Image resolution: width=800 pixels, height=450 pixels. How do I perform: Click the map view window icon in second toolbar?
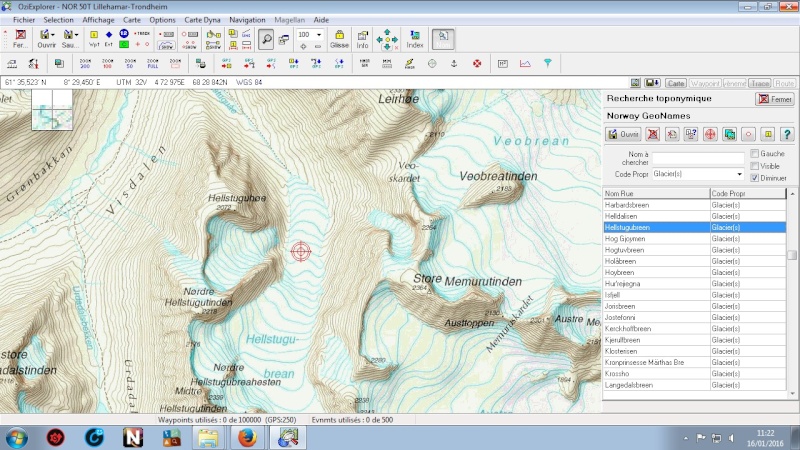coord(59,63)
